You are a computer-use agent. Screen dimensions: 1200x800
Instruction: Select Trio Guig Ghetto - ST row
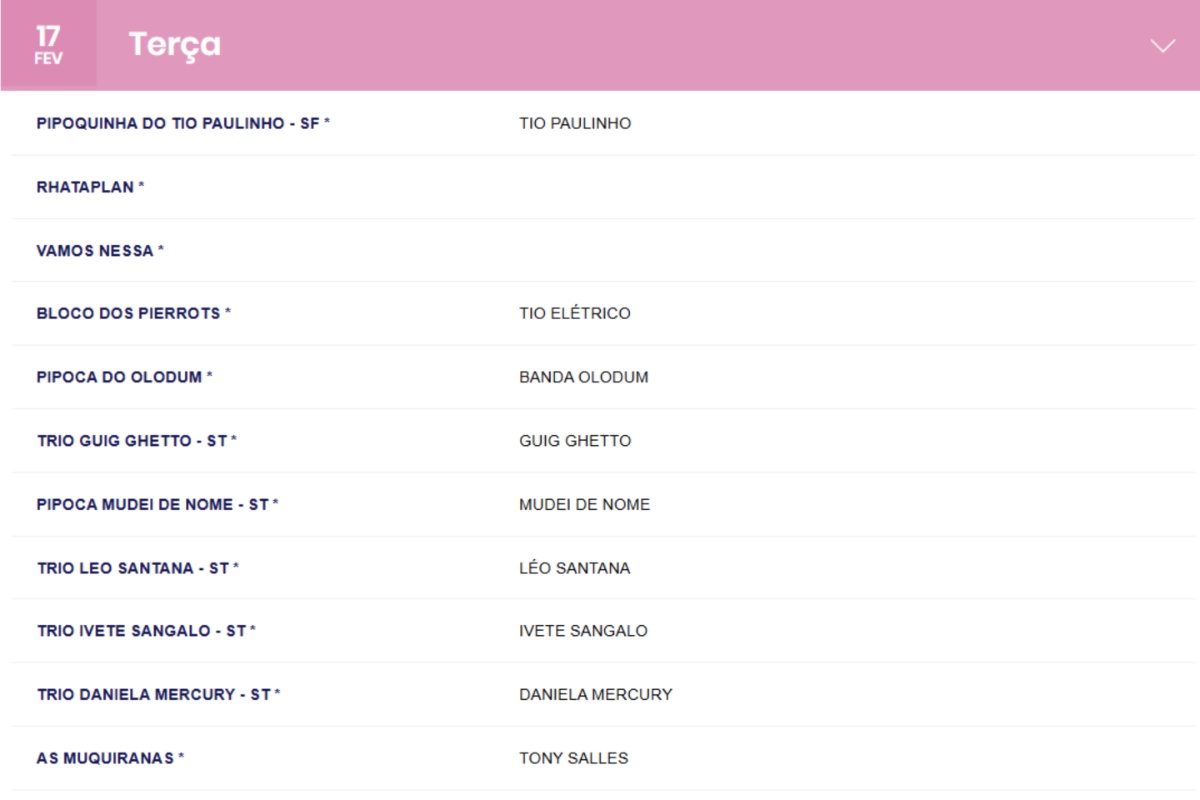(136, 441)
